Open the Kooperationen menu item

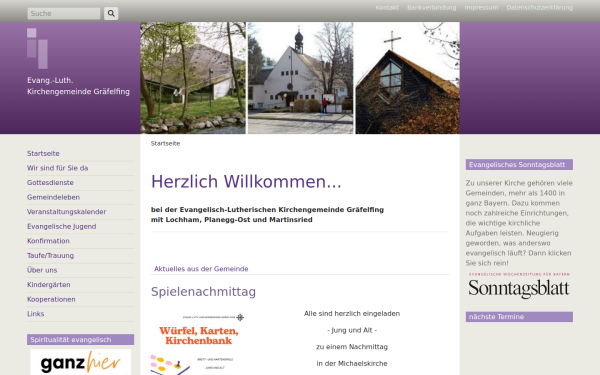(x=51, y=299)
